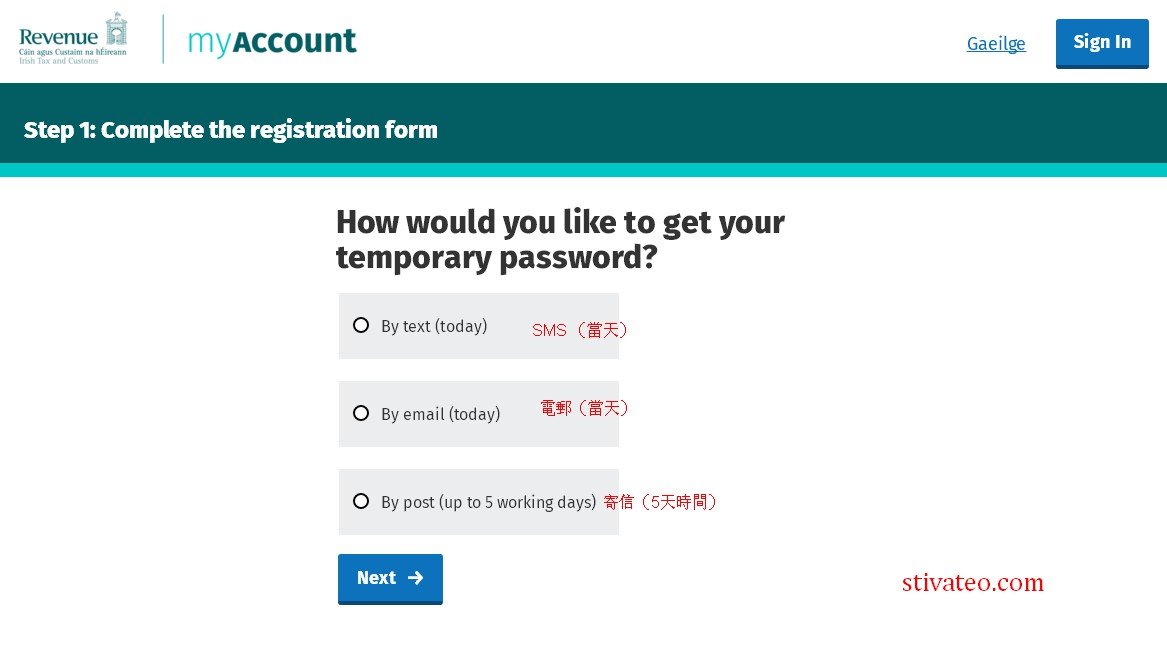Click the teal divider bar below the header
This screenshot has height=655, width=1167.
pyautogui.click(x=583, y=172)
